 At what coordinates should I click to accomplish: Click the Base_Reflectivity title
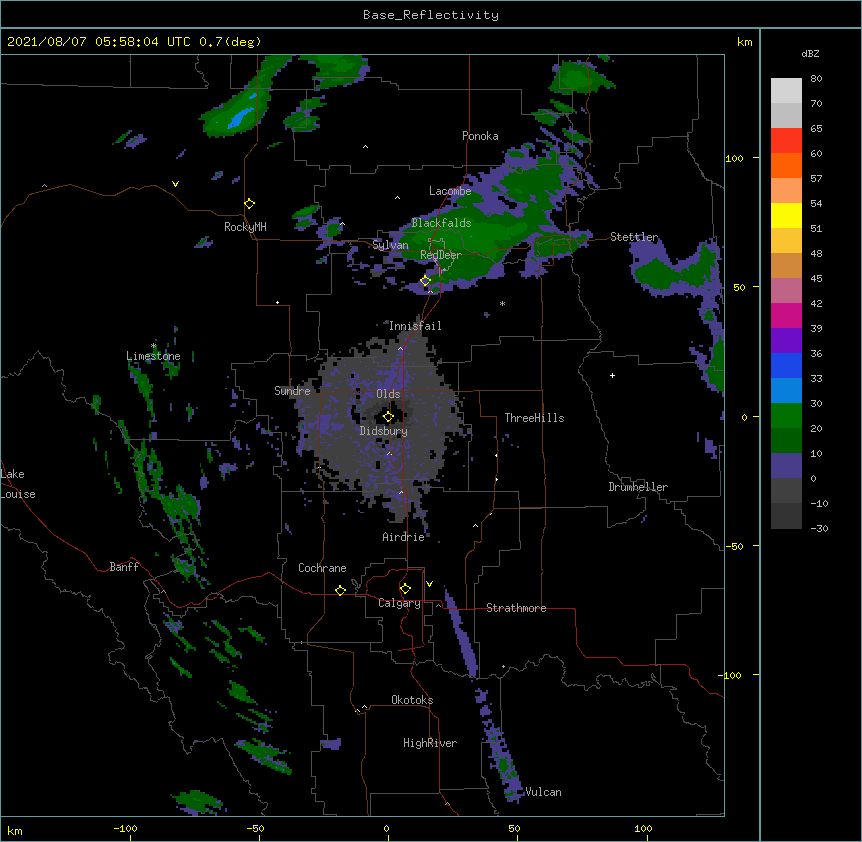pos(431,15)
